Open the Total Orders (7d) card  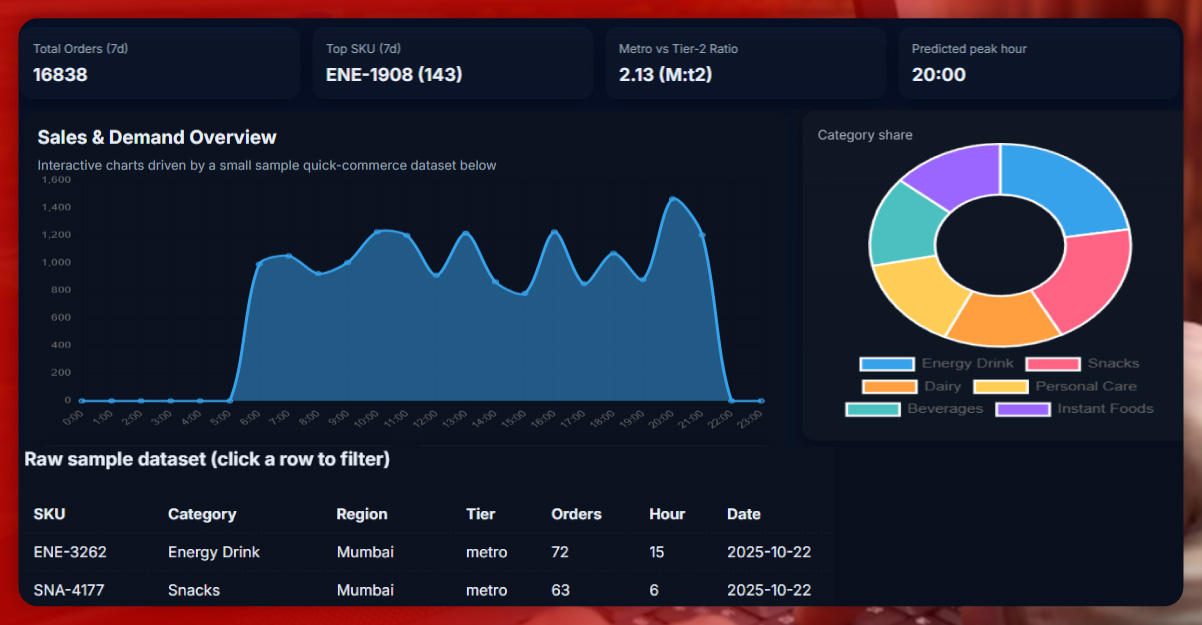point(160,63)
